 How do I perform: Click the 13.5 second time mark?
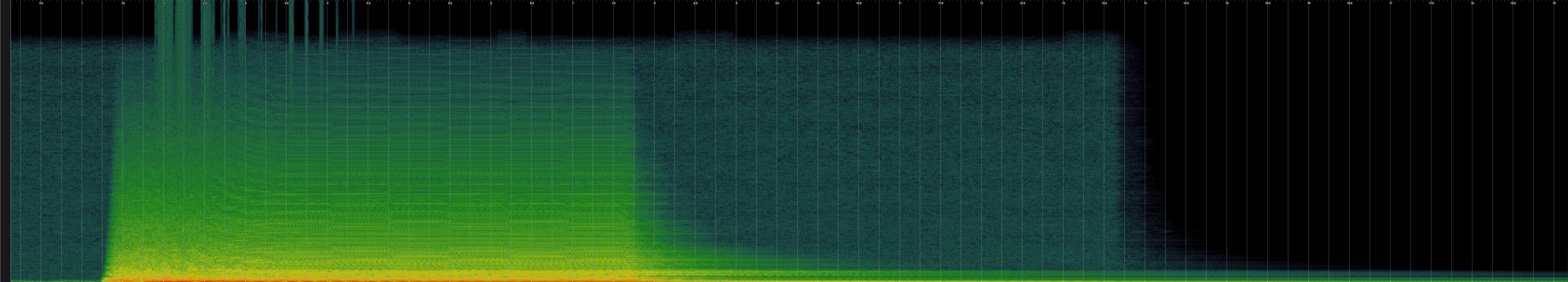point(1104,3)
